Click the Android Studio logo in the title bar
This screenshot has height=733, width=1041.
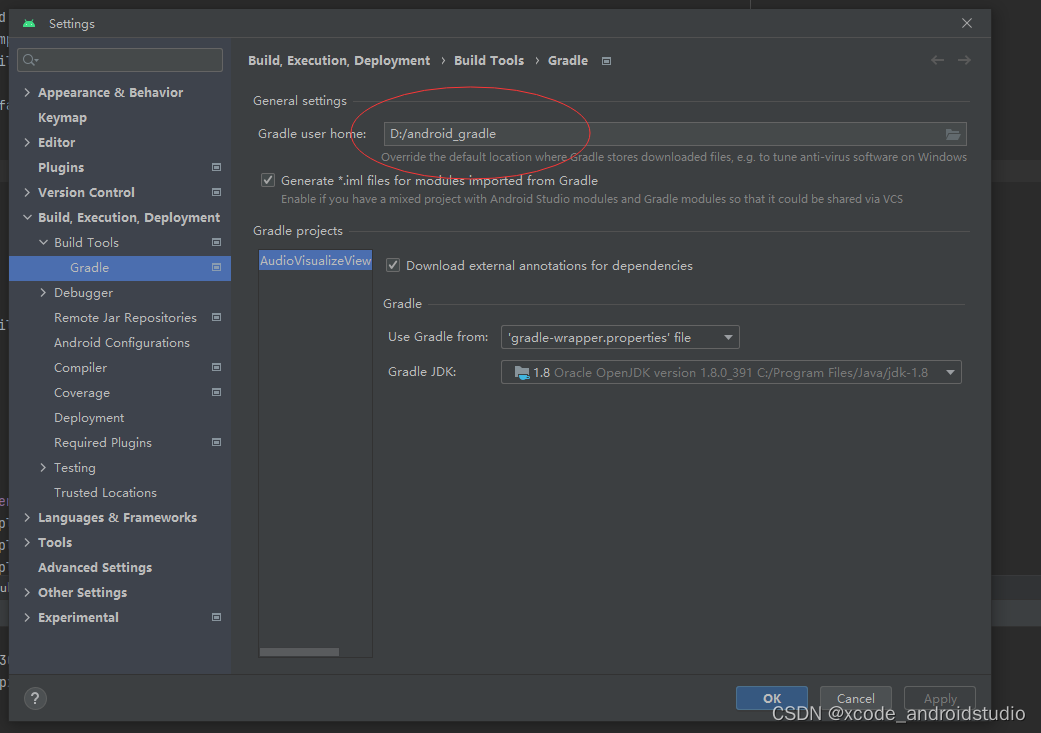point(29,24)
